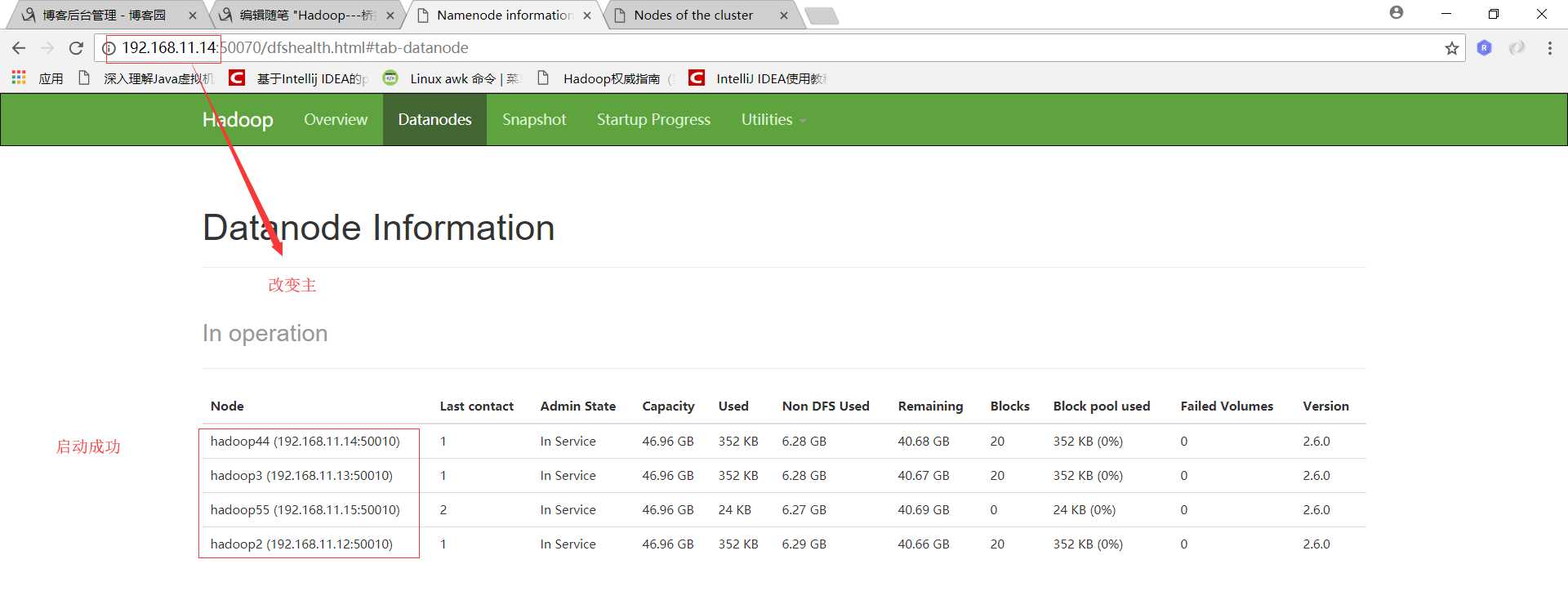1568x604 pixels.
Task: Open the Startup Progress nav tab
Action: point(653,119)
